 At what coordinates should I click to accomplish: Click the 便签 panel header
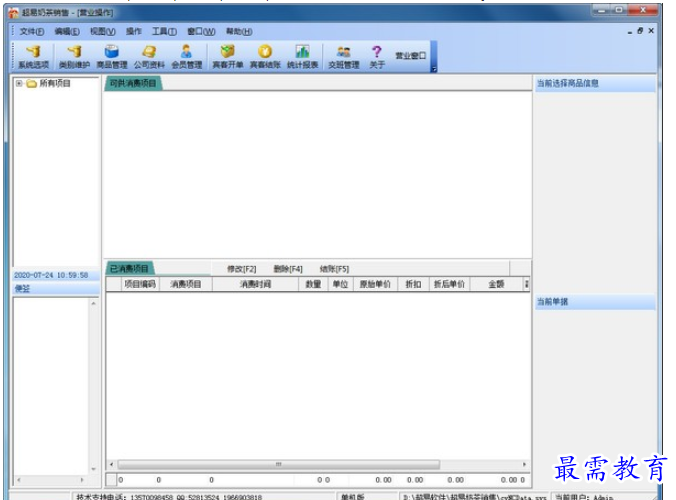pyautogui.click(x=56, y=289)
